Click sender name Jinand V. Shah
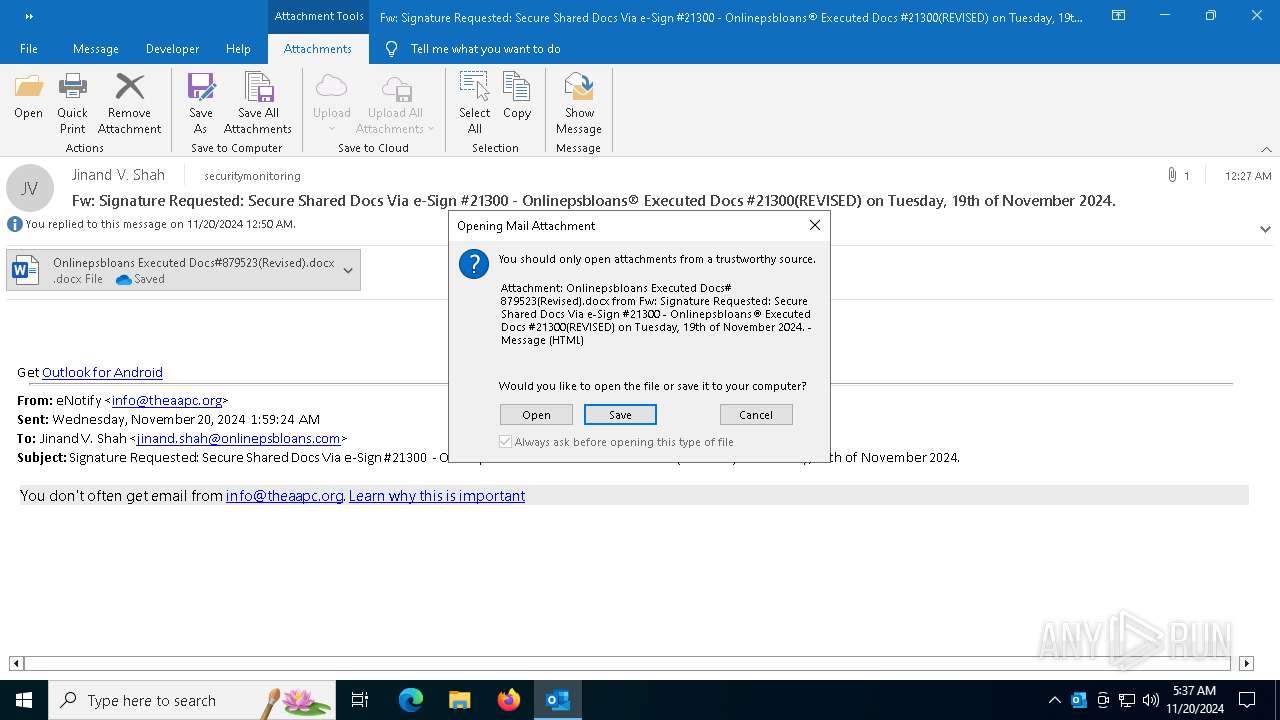Image resolution: width=1280 pixels, height=720 pixels. pos(118,175)
